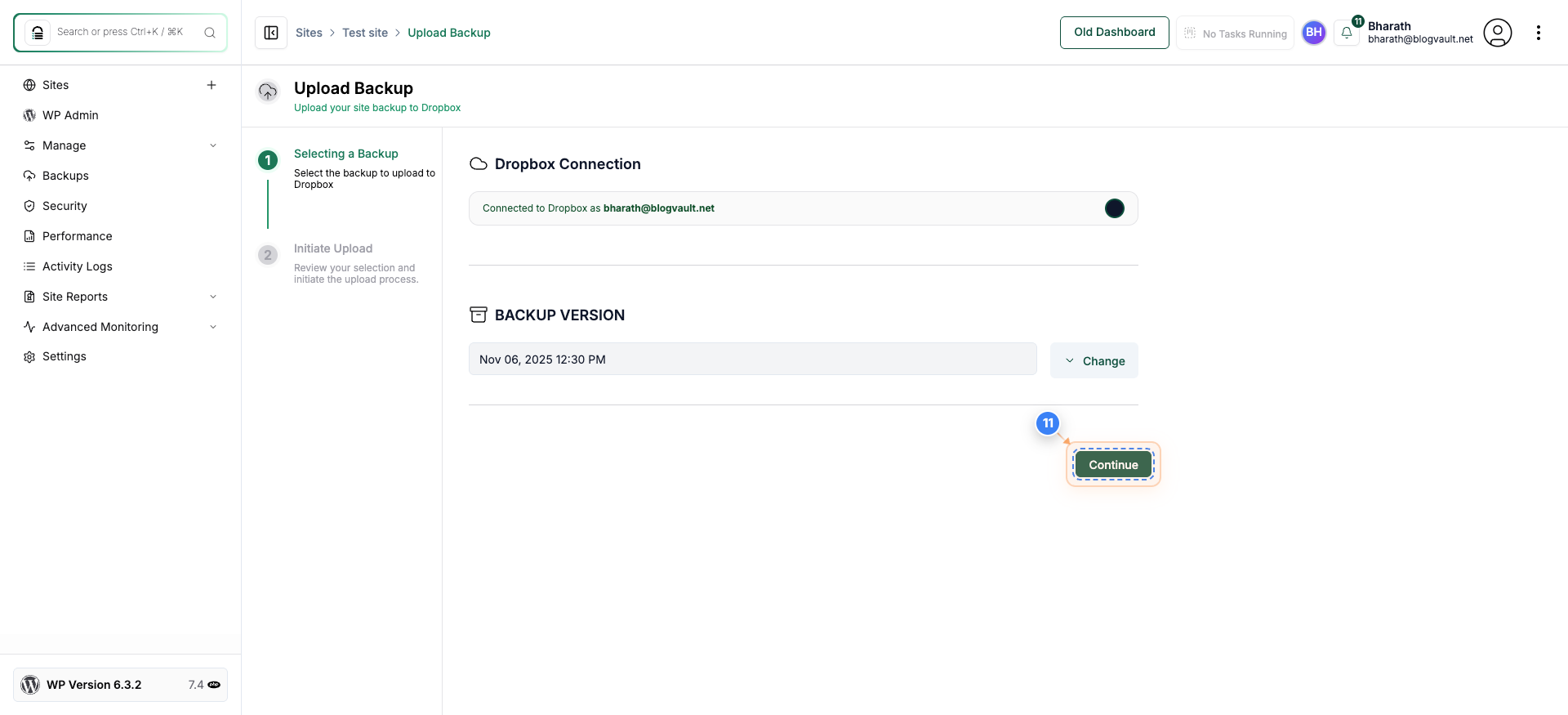Click the BlogVault logo icon in search box
This screenshot has height=715, width=1568.
(x=38, y=33)
